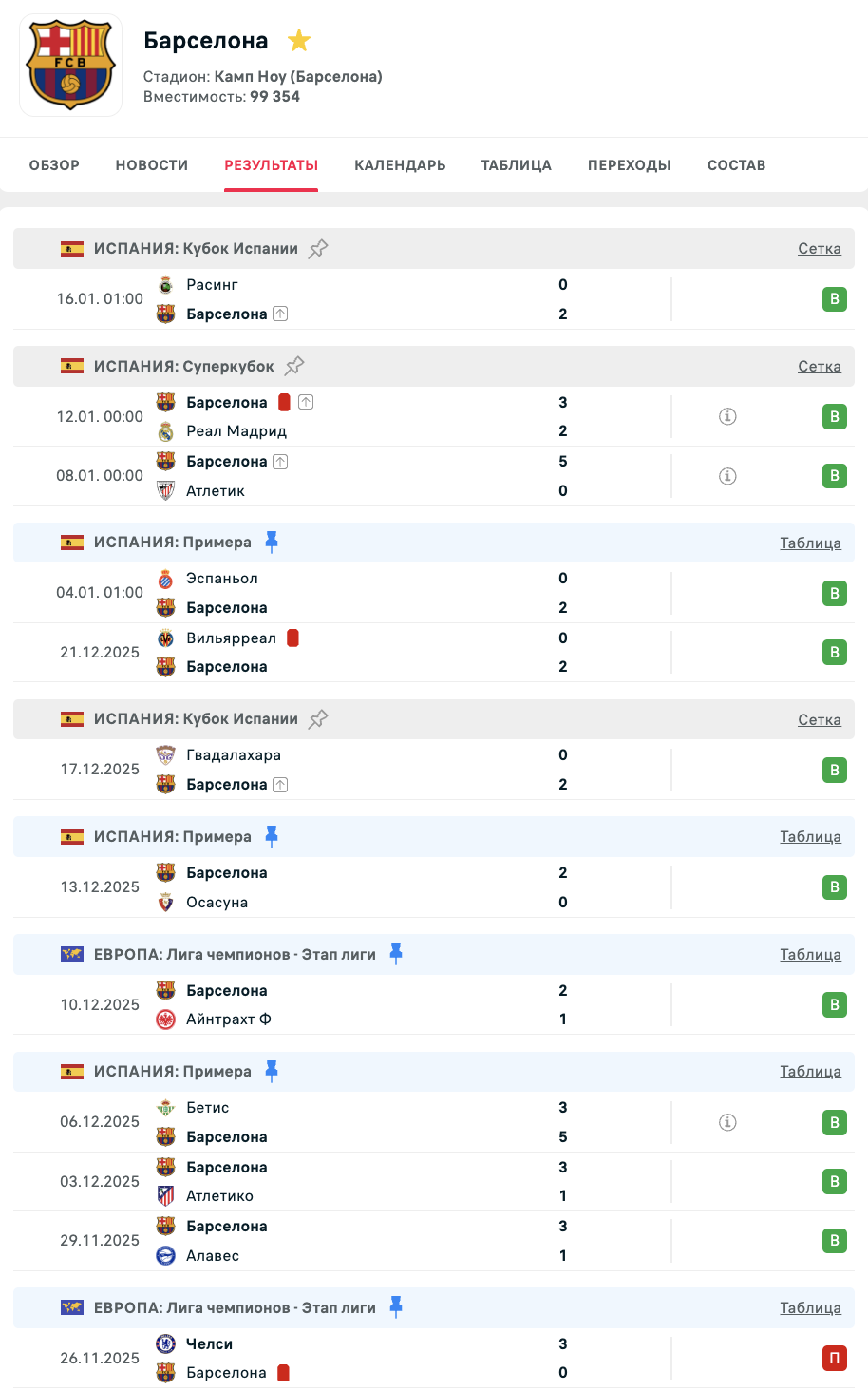Image resolution: width=868 pixels, height=1391 pixels.
Task: Open Сетка link for Суперкубок
Action: click(x=819, y=367)
